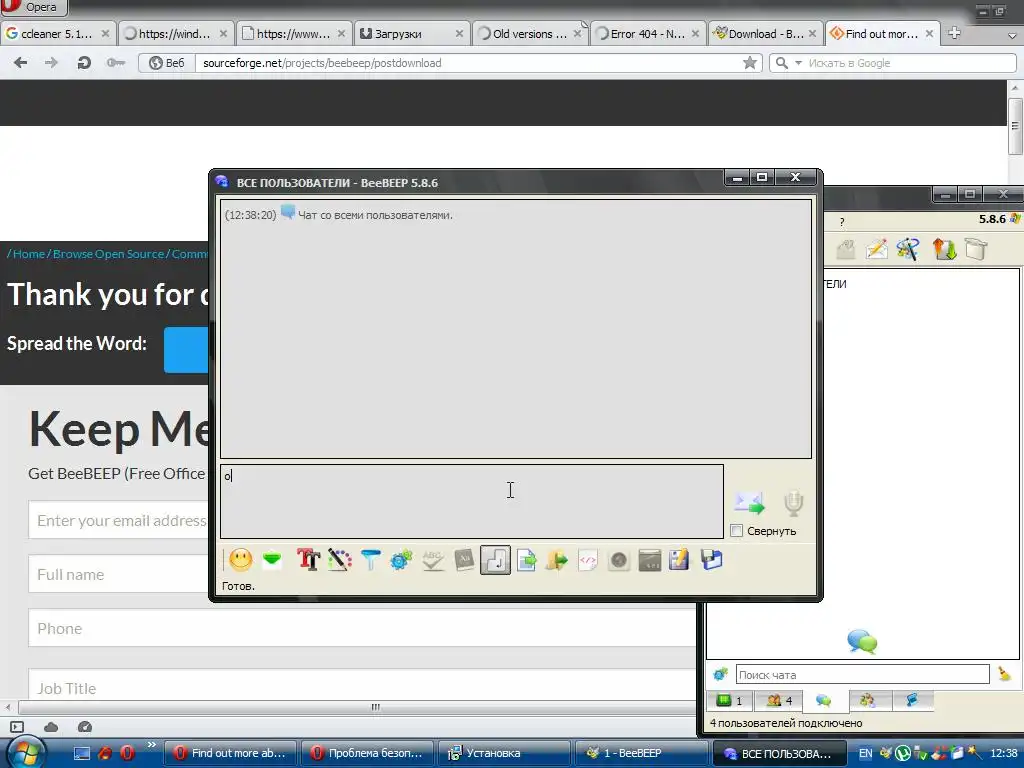1024x768 pixels.
Task: Click the green envelope icon next to smiley
Action: (x=272, y=560)
